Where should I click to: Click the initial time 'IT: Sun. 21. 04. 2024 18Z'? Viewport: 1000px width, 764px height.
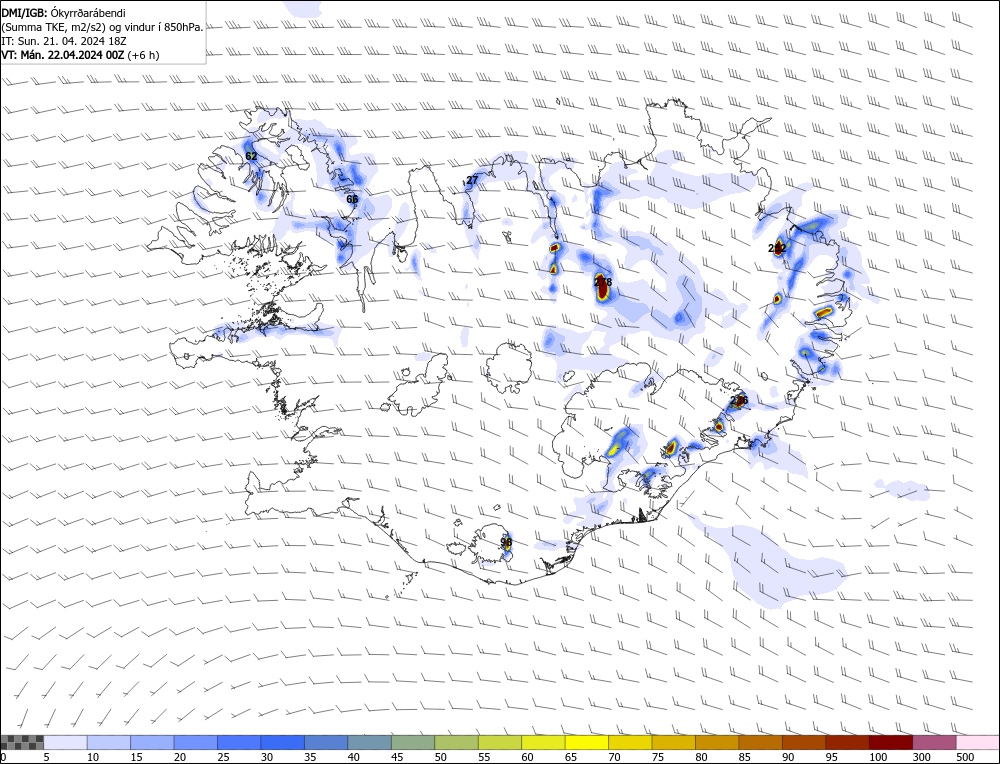(66, 41)
